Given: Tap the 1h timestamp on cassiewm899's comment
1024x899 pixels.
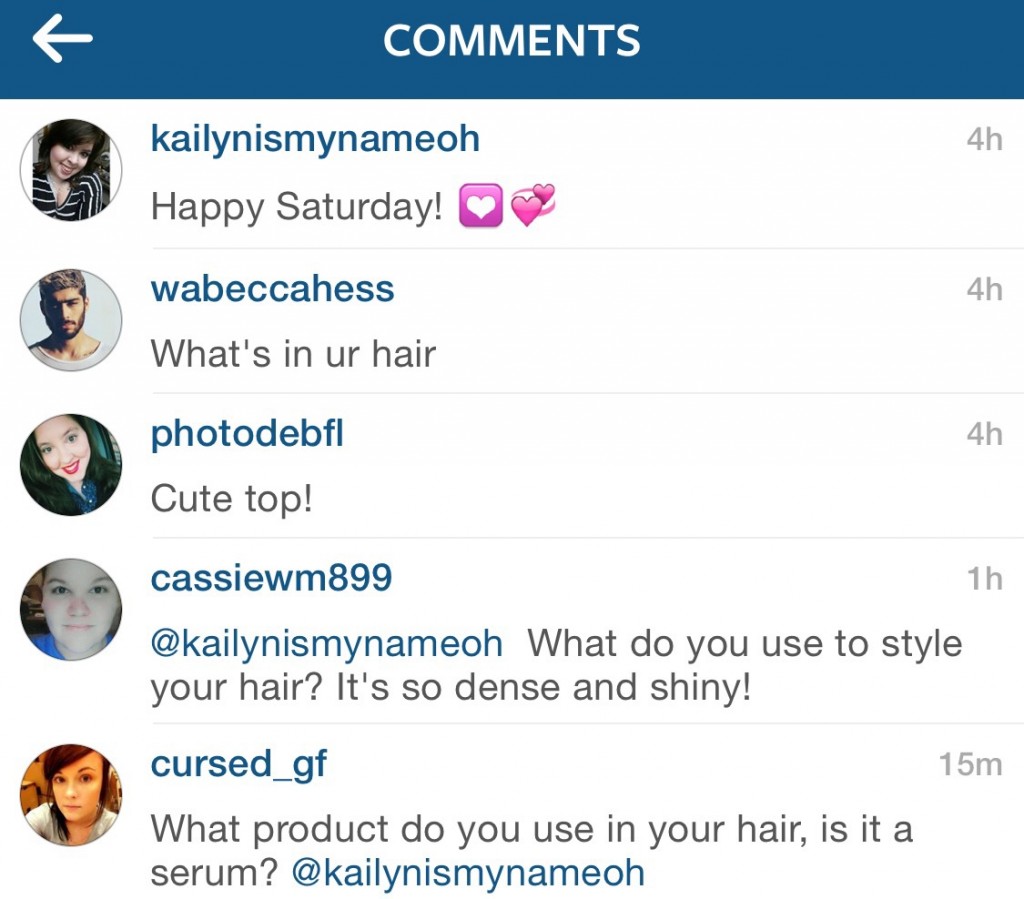Looking at the screenshot, I should pyautogui.click(x=985, y=578).
